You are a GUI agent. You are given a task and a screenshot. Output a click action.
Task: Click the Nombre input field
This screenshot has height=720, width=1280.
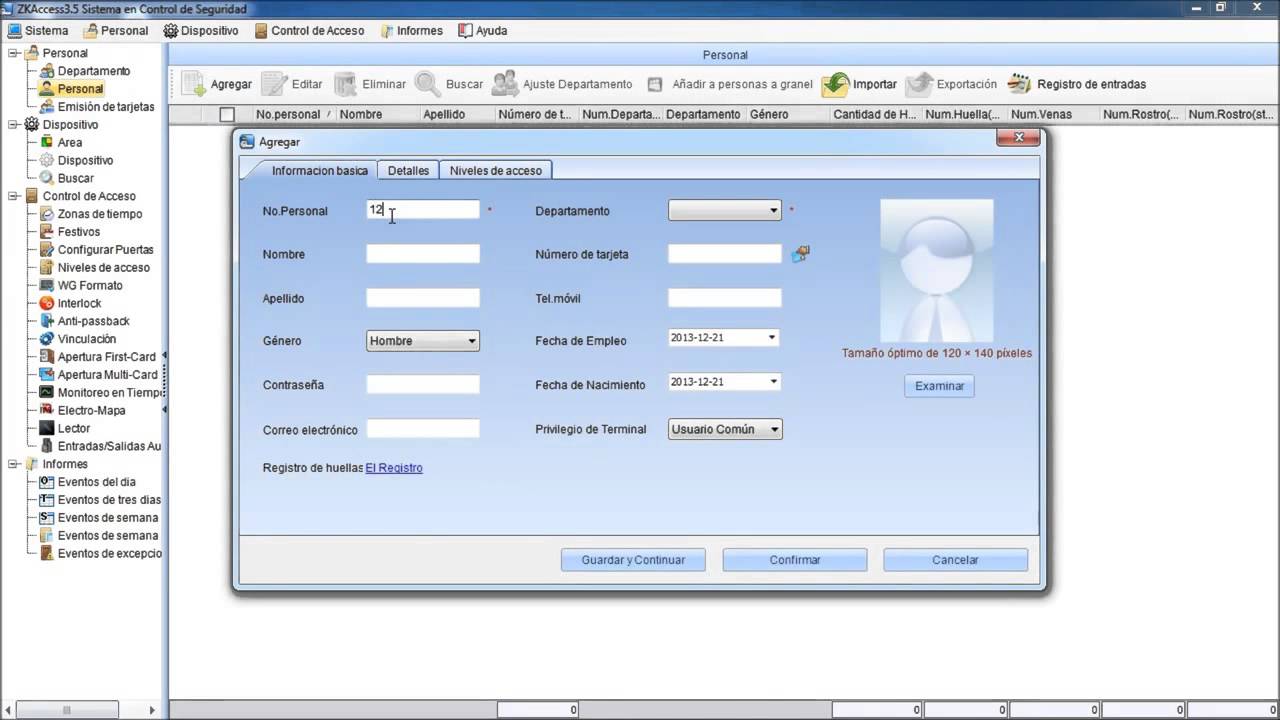pyautogui.click(x=423, y=254)
